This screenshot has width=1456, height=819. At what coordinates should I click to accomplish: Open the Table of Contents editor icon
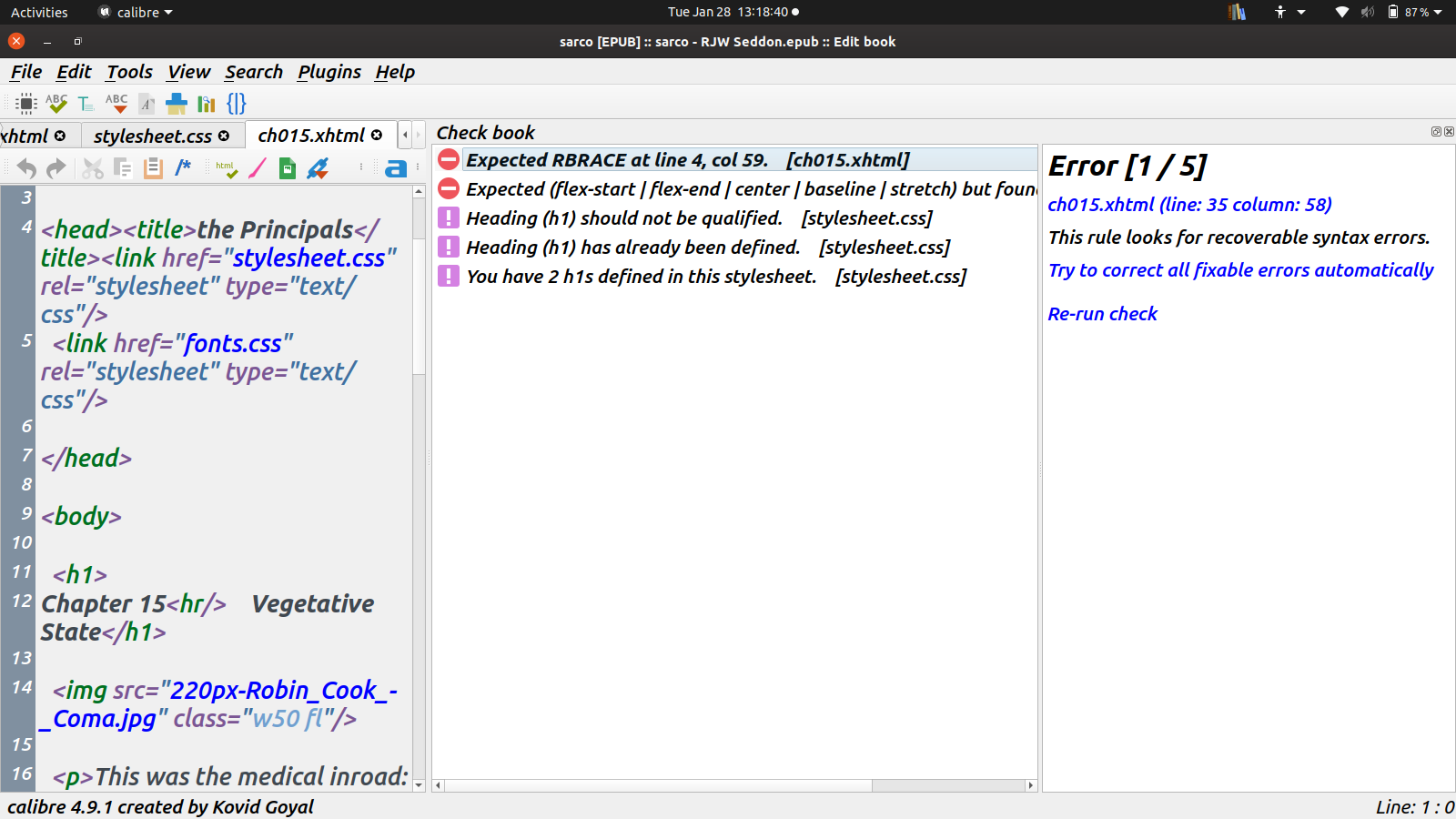click(86, 104)
